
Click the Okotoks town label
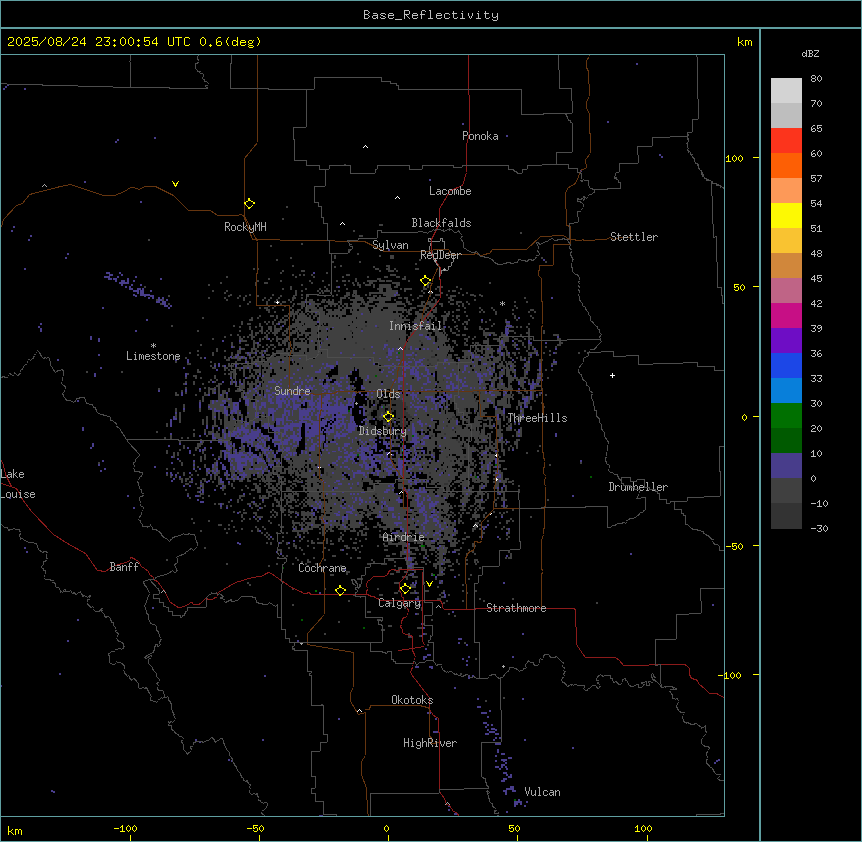click(412, 700)
